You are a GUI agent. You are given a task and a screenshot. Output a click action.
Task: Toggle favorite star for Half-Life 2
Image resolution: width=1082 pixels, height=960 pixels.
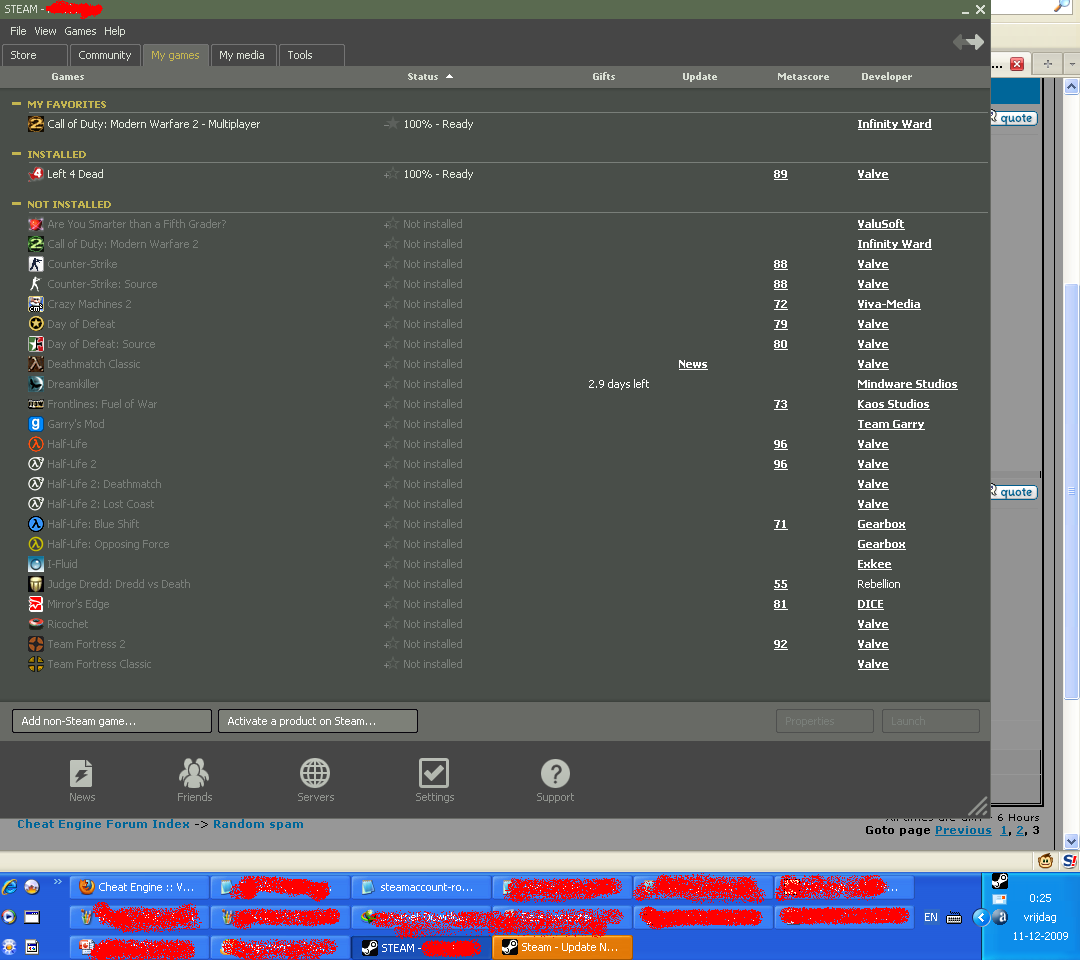pyautogui.click(x=391, y=464)
